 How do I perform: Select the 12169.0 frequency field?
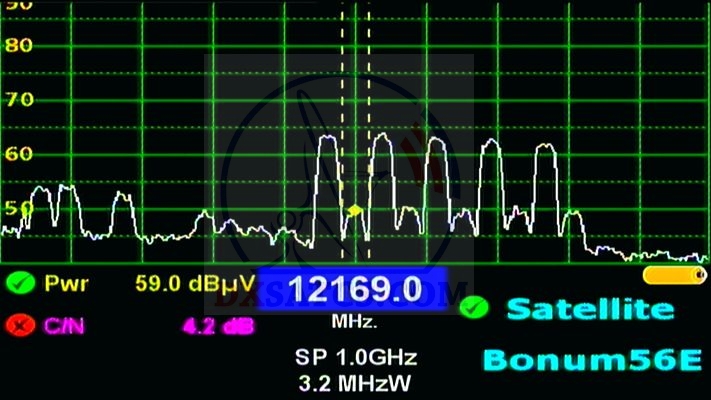click(x=353, y=289)
